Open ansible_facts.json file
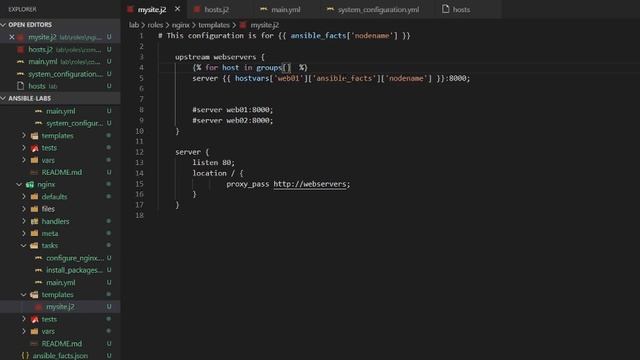The width and height of the screenshot is (640, 360). pyautogui.click(x=60, y=356)
